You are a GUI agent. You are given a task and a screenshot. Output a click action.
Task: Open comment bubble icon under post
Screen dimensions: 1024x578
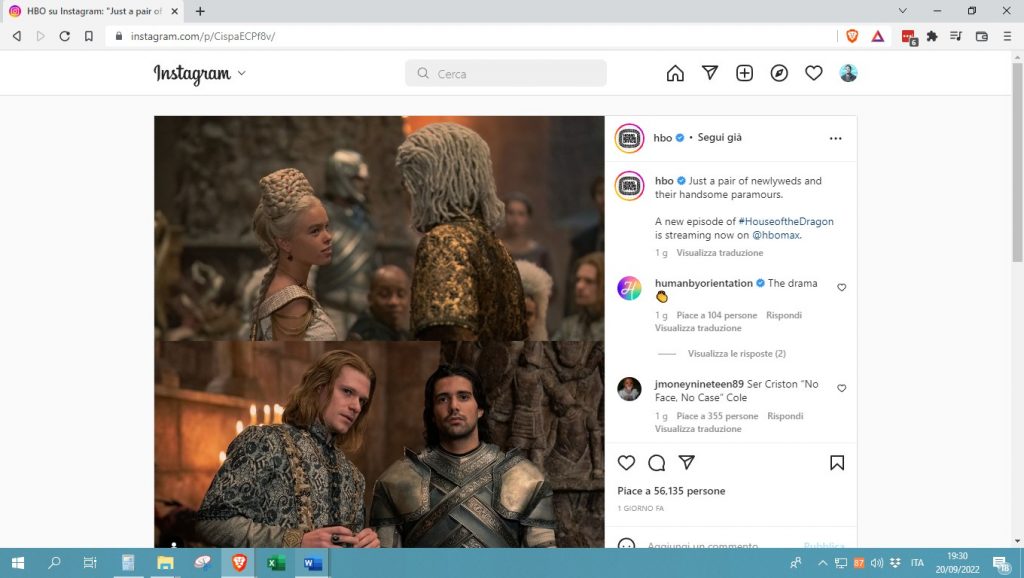tap(657, 463)
